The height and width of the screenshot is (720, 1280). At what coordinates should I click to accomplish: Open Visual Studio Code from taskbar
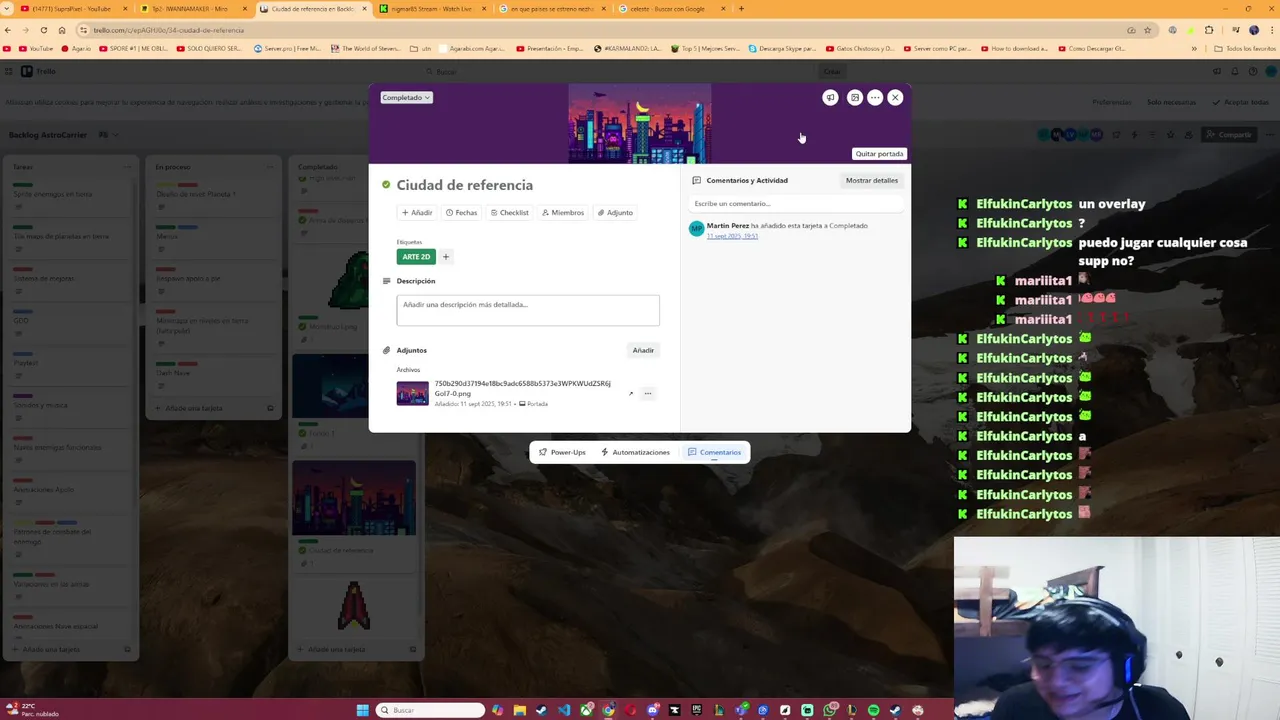coord(564,710)
